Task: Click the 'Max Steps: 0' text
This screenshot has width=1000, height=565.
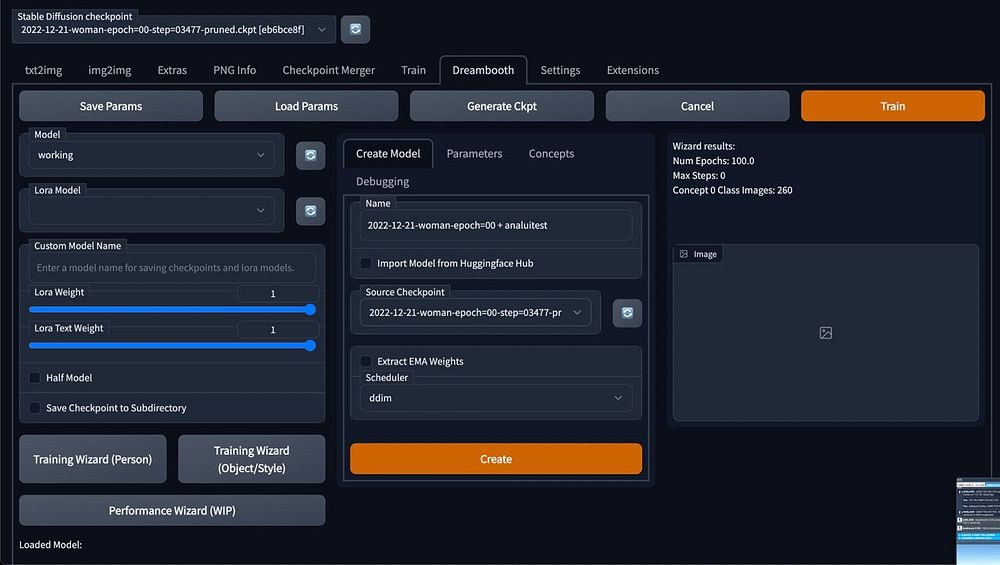Action: [698, 175]
